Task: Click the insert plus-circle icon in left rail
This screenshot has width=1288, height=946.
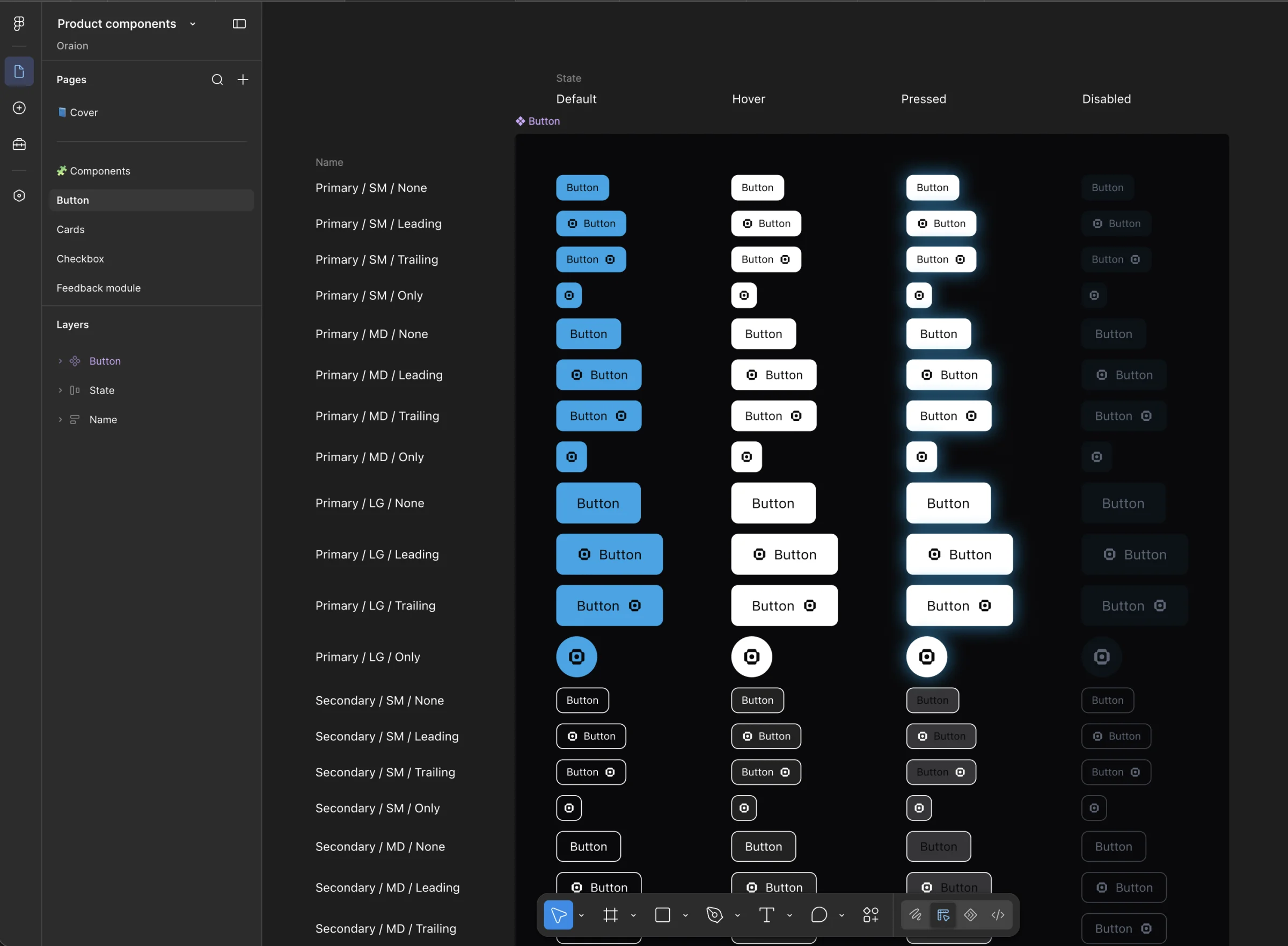Action: pyautogui.click(x=19, y=108)
